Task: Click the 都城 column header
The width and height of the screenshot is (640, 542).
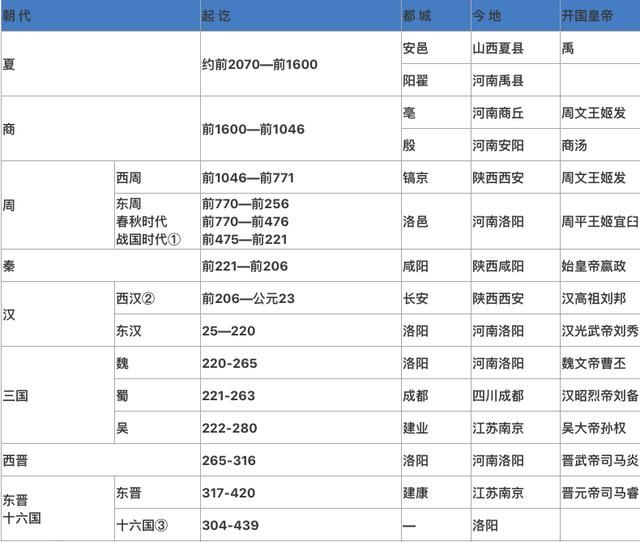Action: pyautogui.click(x=436, y=16)
